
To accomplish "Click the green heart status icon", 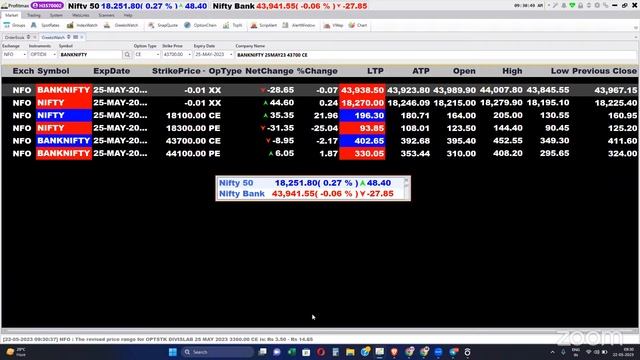I will [x=572, y=6].
